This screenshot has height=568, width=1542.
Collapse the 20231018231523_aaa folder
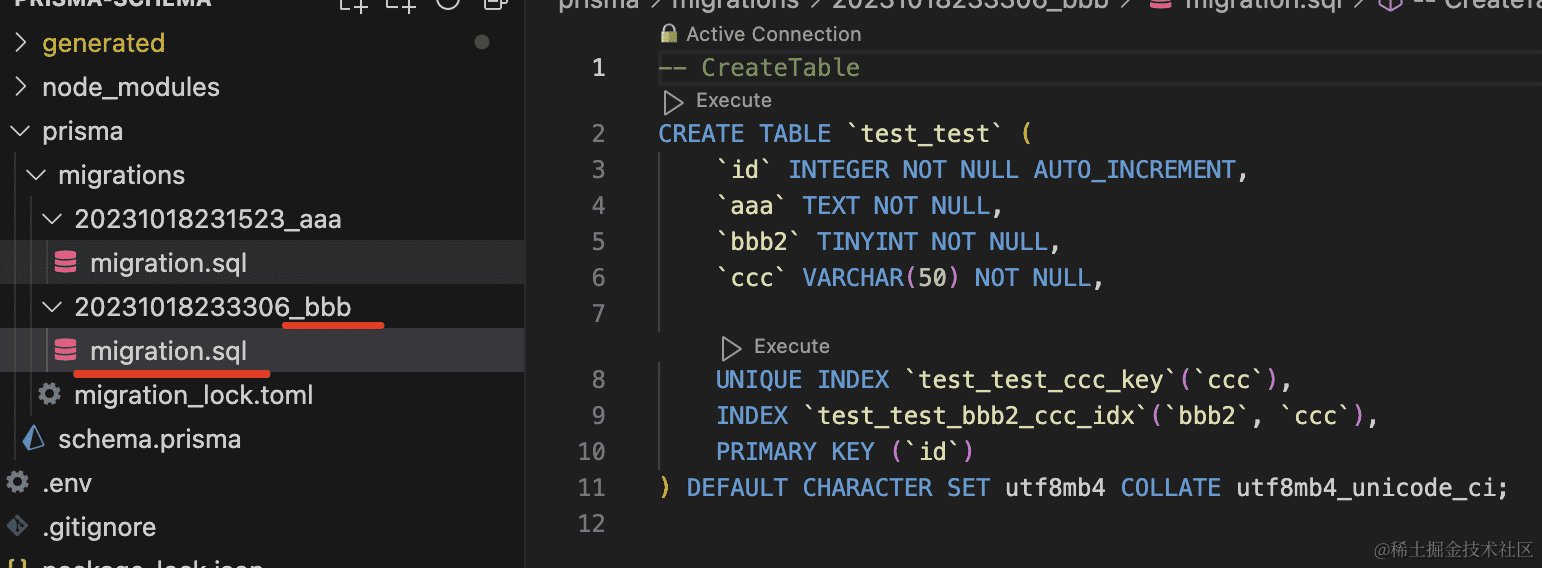[x=52, y=219]
